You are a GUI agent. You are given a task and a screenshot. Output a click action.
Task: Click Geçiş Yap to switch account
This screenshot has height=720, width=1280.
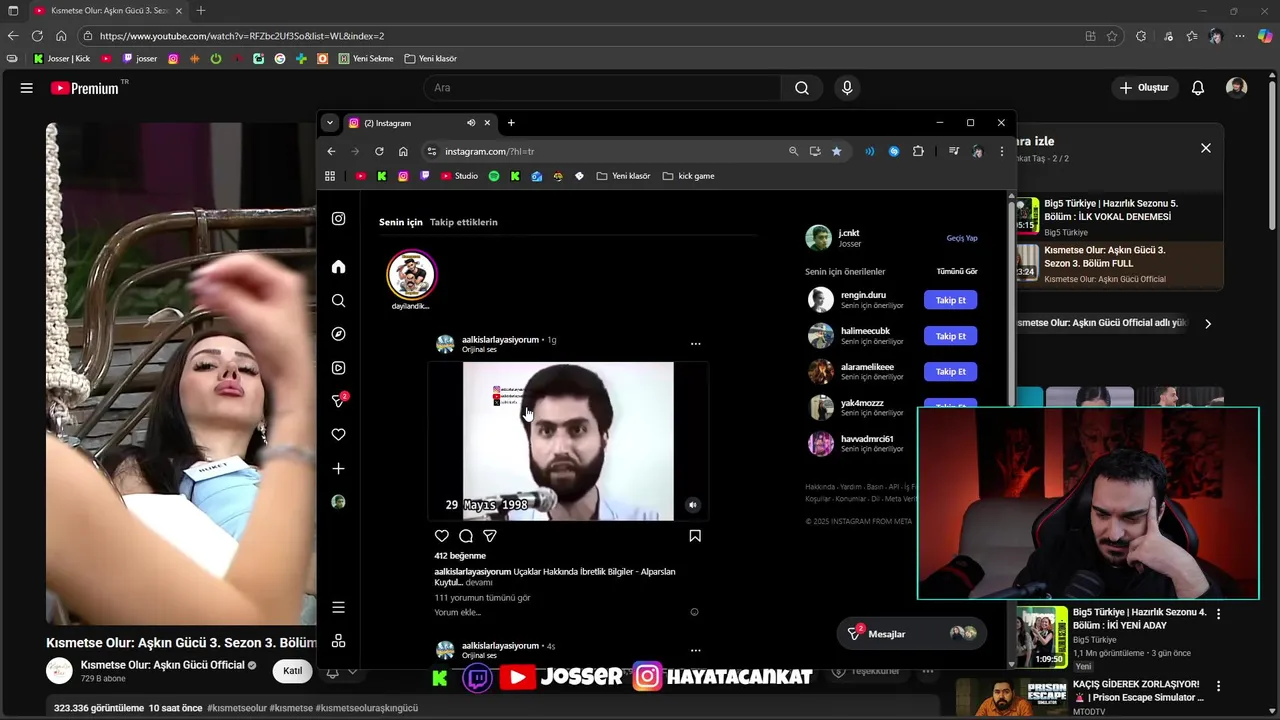pyautogui.click(x=962, y=238)
